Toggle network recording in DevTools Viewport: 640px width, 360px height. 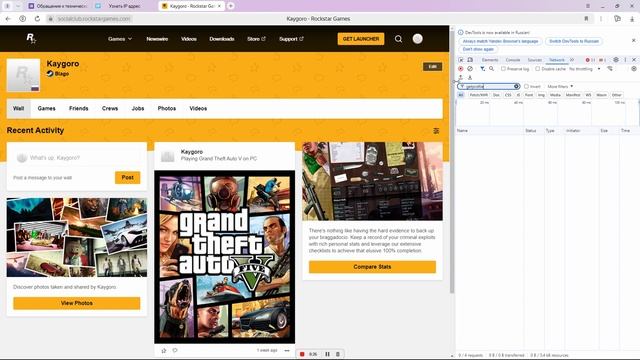[x=461, y=69]
